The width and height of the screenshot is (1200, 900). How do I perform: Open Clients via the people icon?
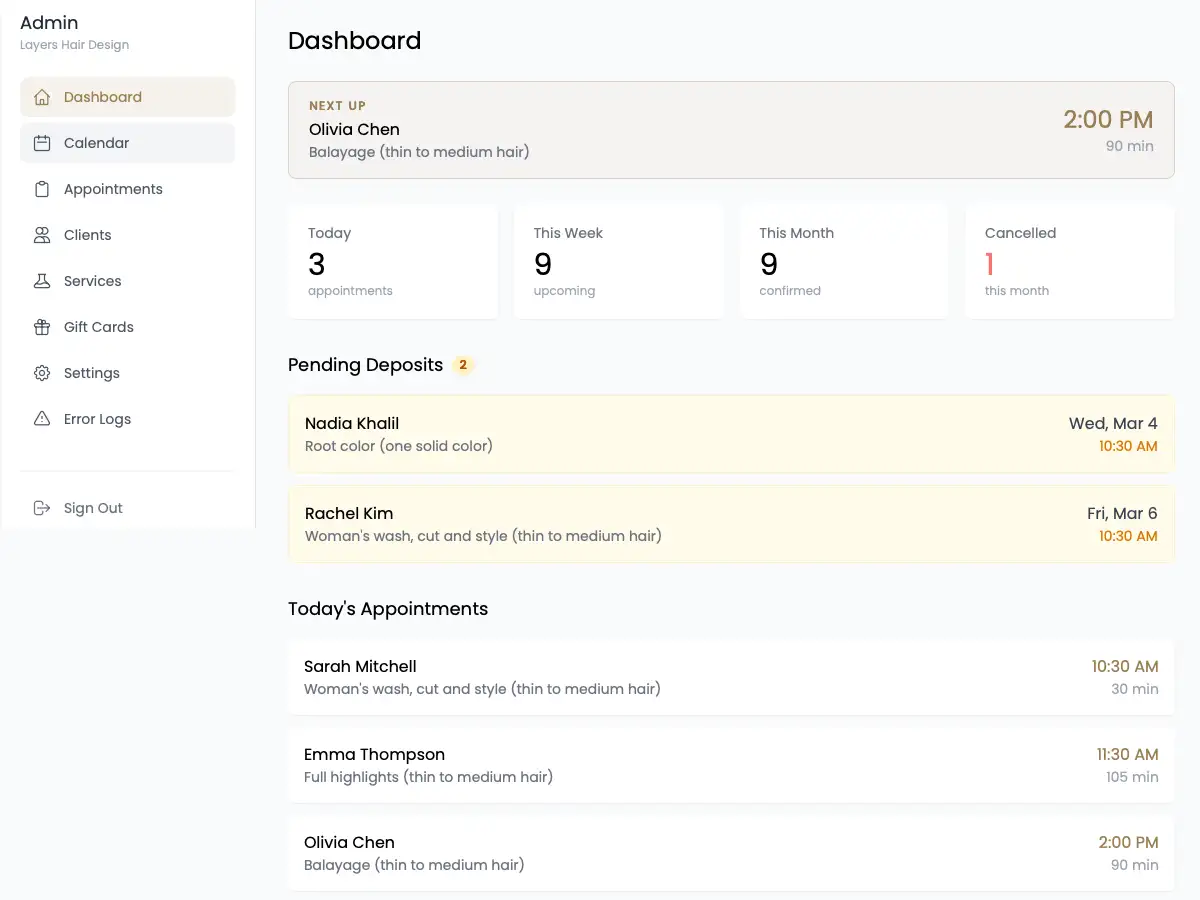[x=41, y=234]
